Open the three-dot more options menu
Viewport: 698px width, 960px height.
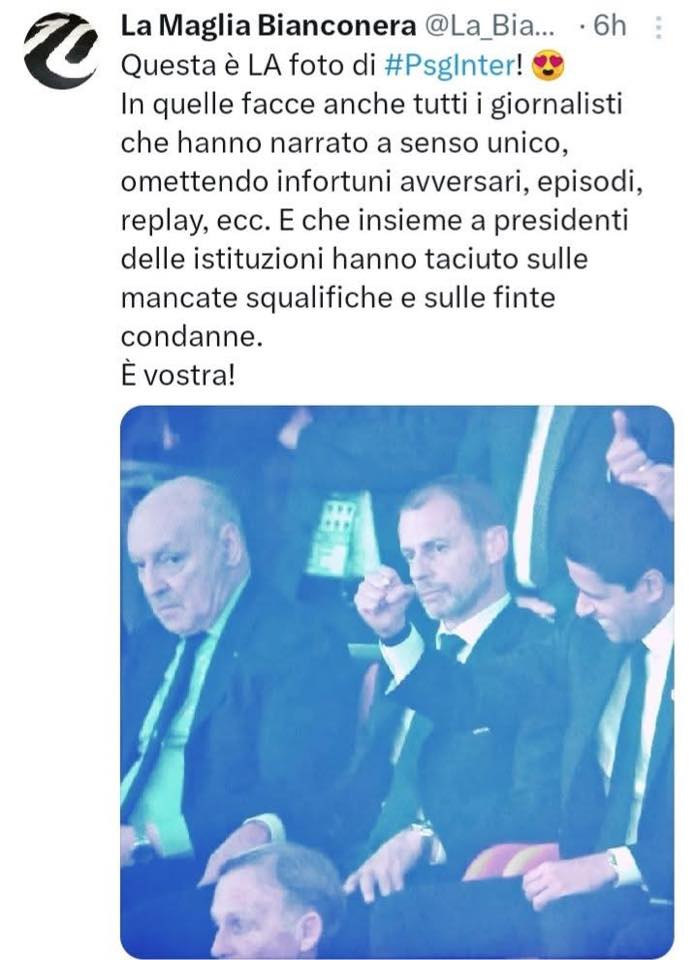(658, 28)
